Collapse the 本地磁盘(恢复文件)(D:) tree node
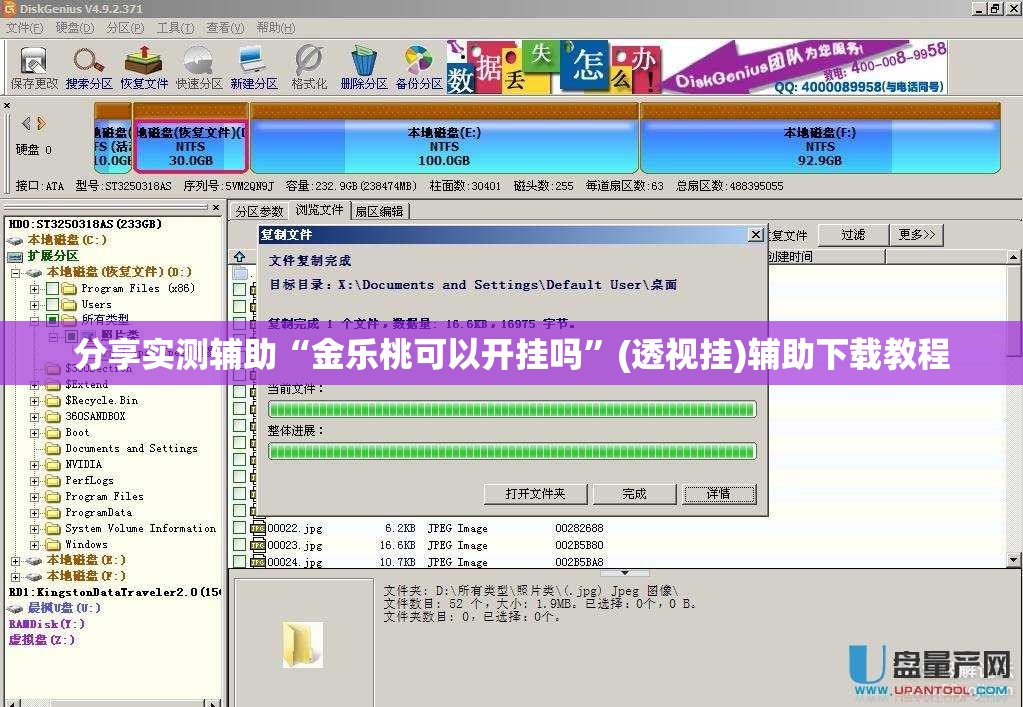The image size is (1023, 707). (x=16, y=273)
